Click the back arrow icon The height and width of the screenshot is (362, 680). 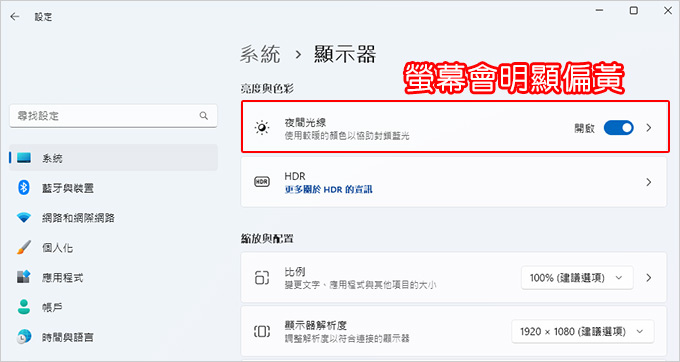pyautogui.click(x=15, y=16)
